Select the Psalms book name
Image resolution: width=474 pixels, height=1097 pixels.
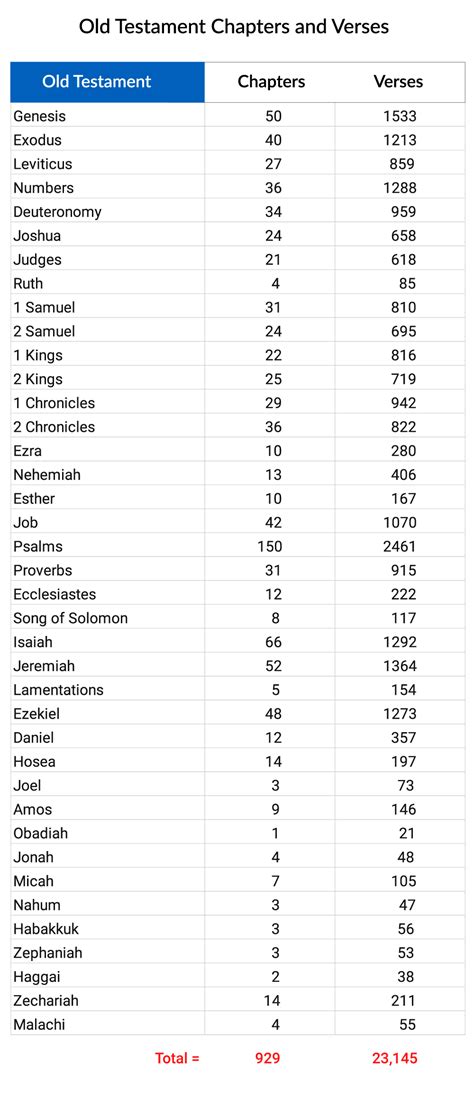click(38, 546)
